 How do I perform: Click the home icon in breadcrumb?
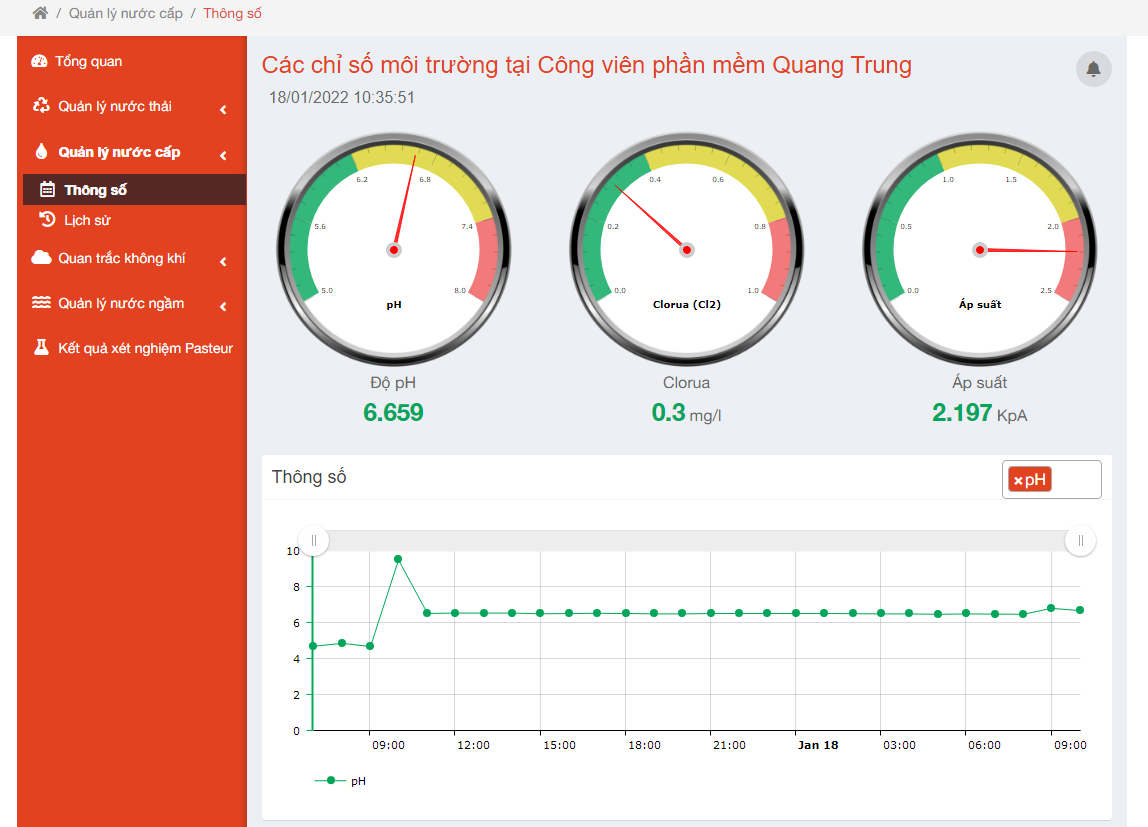point(40,13)
